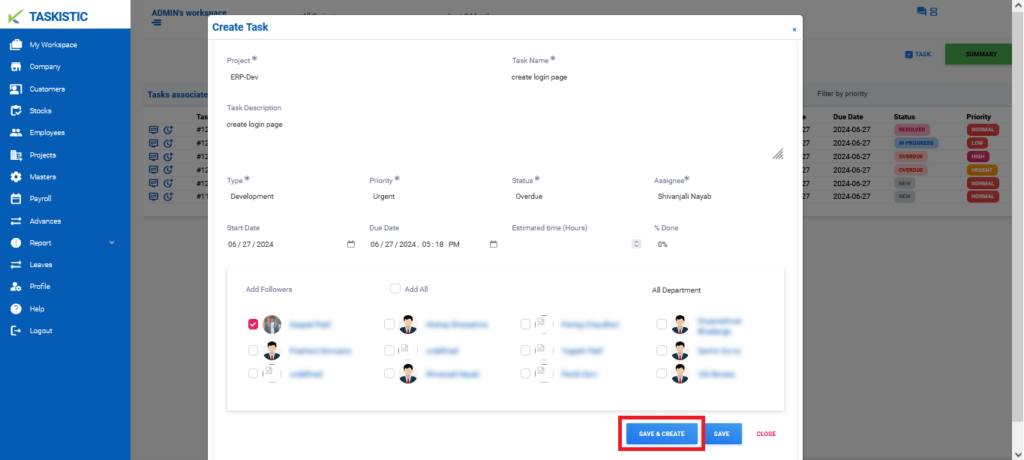Uncheck the first selected follower checkbox
Viewport: 1024px width, 460px height.
[253, 324]
